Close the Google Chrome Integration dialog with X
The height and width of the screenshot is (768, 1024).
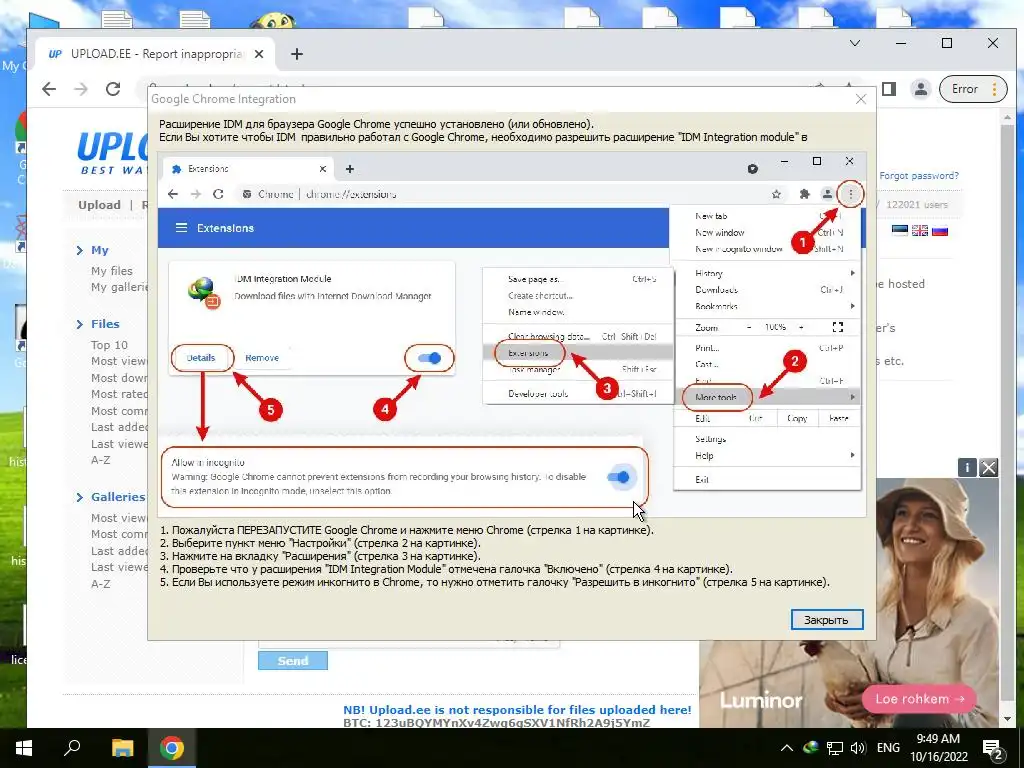pos(861,99)
